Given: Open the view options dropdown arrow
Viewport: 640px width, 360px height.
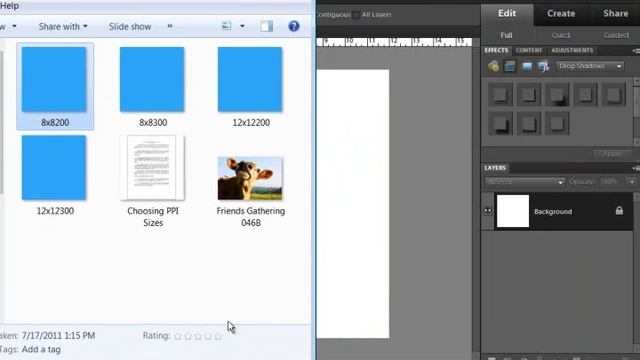Looking at the screenshot, I should 242,26.
